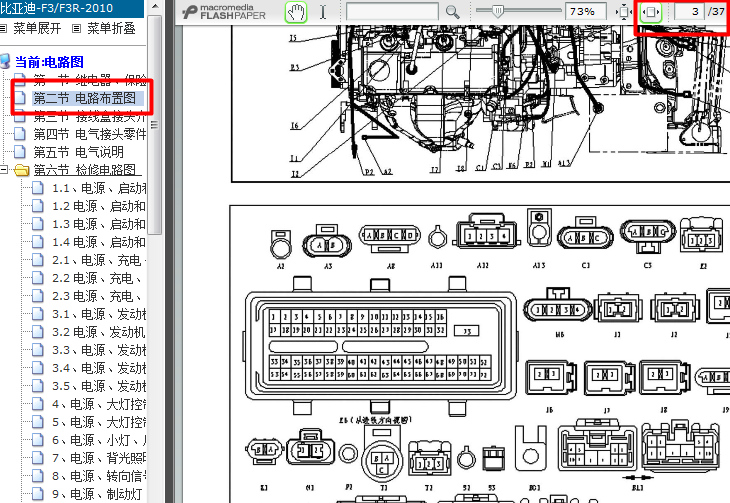Open item 1.1、电源、启动
The image size is (730, 503).
[99, 188]
